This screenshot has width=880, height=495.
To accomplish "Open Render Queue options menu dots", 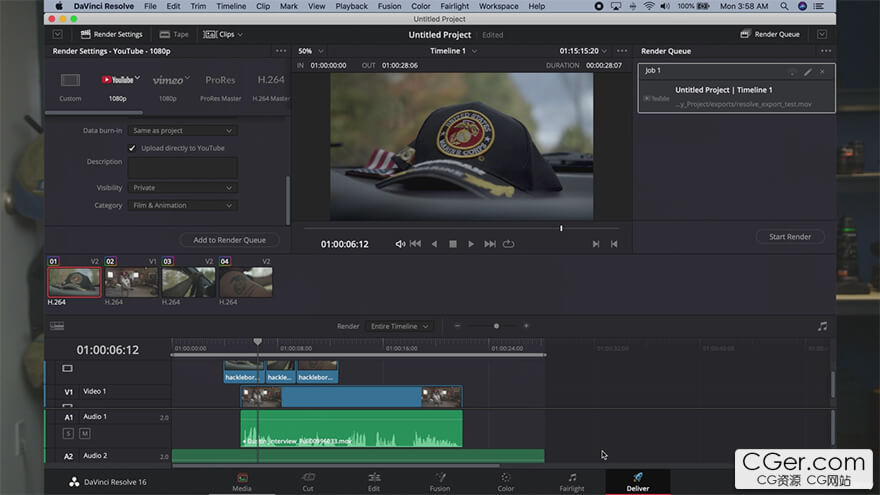I will click(826, 51).
